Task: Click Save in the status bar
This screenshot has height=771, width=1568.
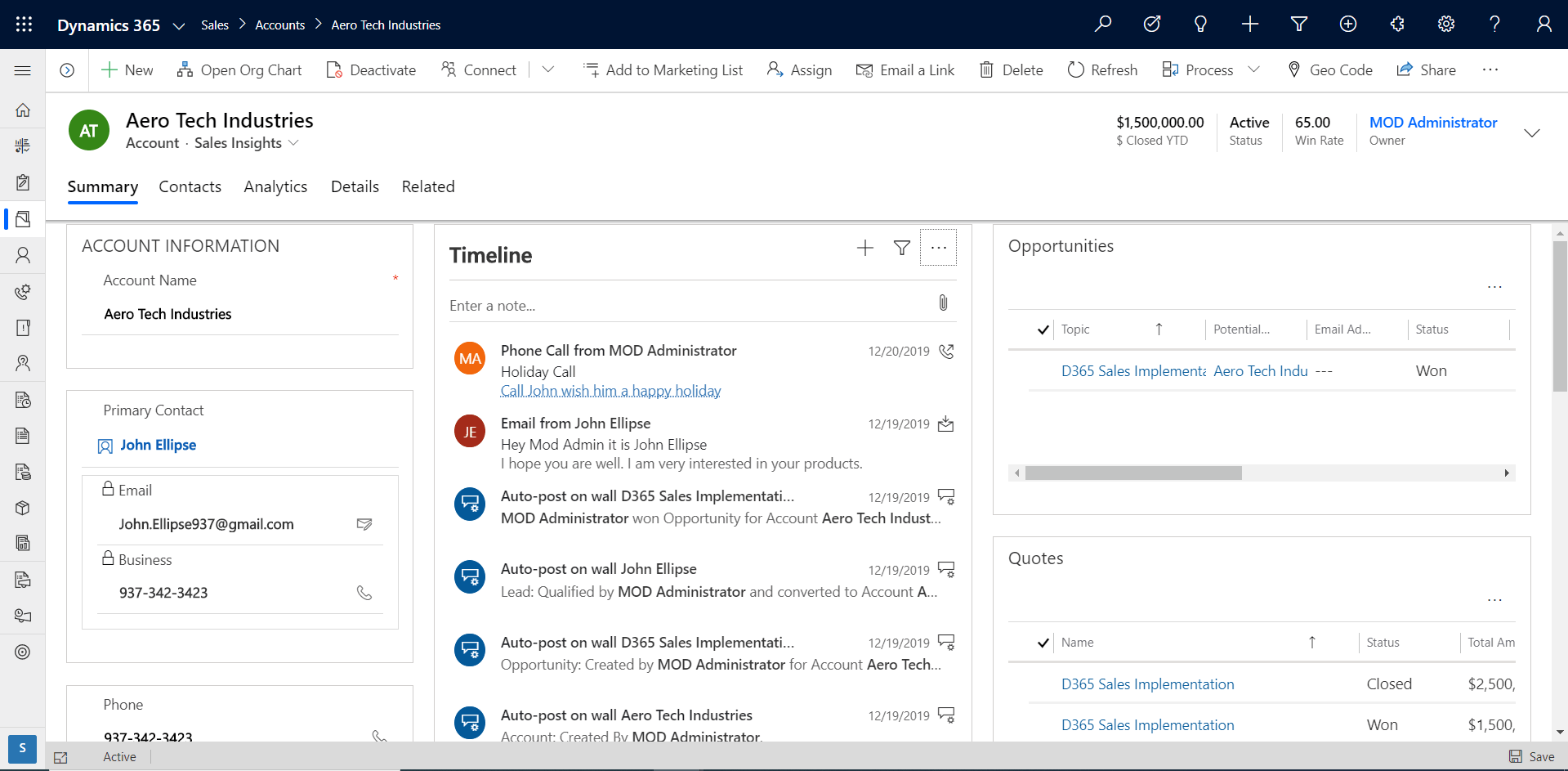Action: click(x=1532, y=757)
